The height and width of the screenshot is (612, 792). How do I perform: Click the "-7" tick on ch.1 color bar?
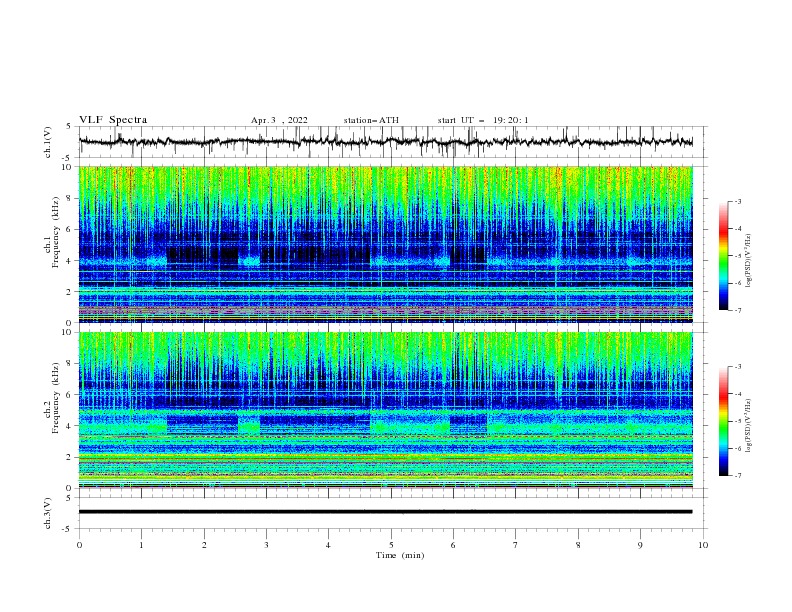[x=737, y=310]
